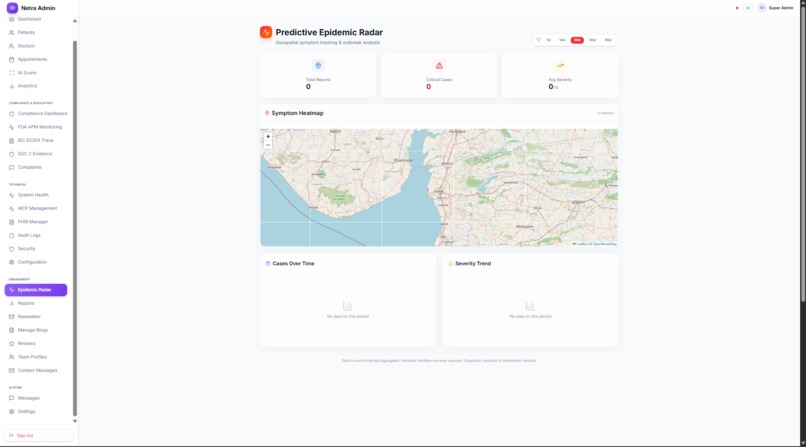Click the Total Reports location pin icon

pyautogui.click(x=318, y=65)
